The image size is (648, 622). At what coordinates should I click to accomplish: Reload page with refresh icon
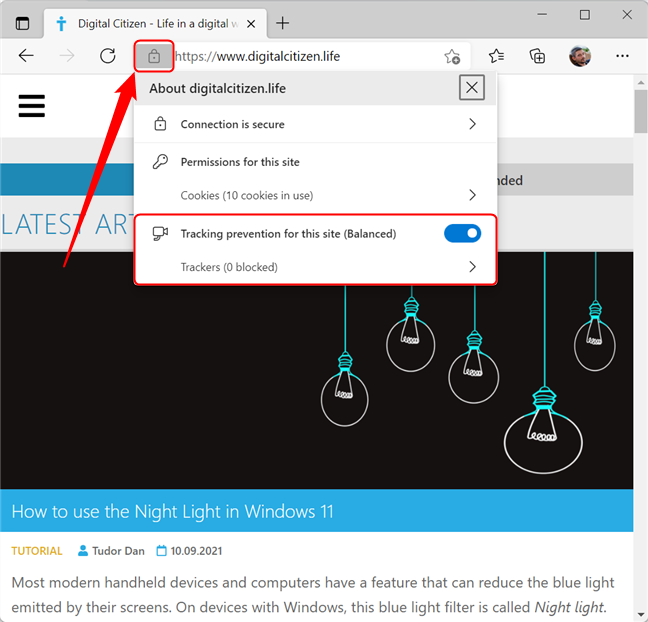(108, 55)
